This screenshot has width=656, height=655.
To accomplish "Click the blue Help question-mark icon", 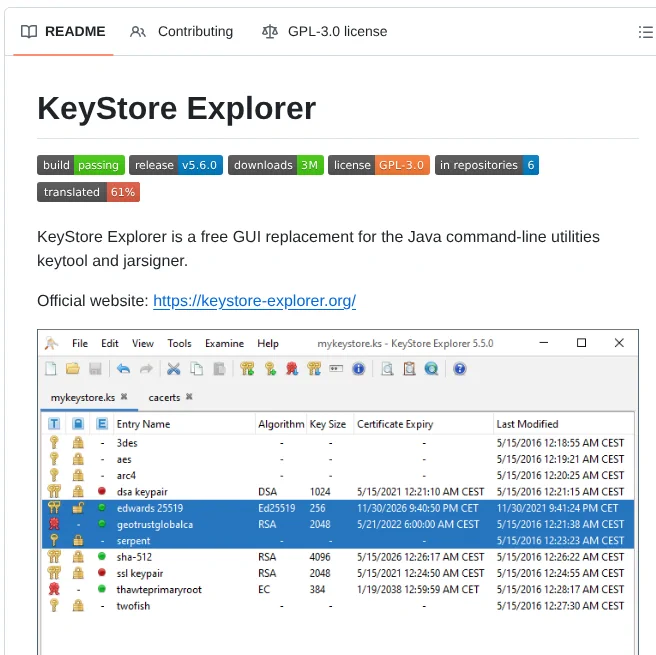I will click(x=459, y=369).
